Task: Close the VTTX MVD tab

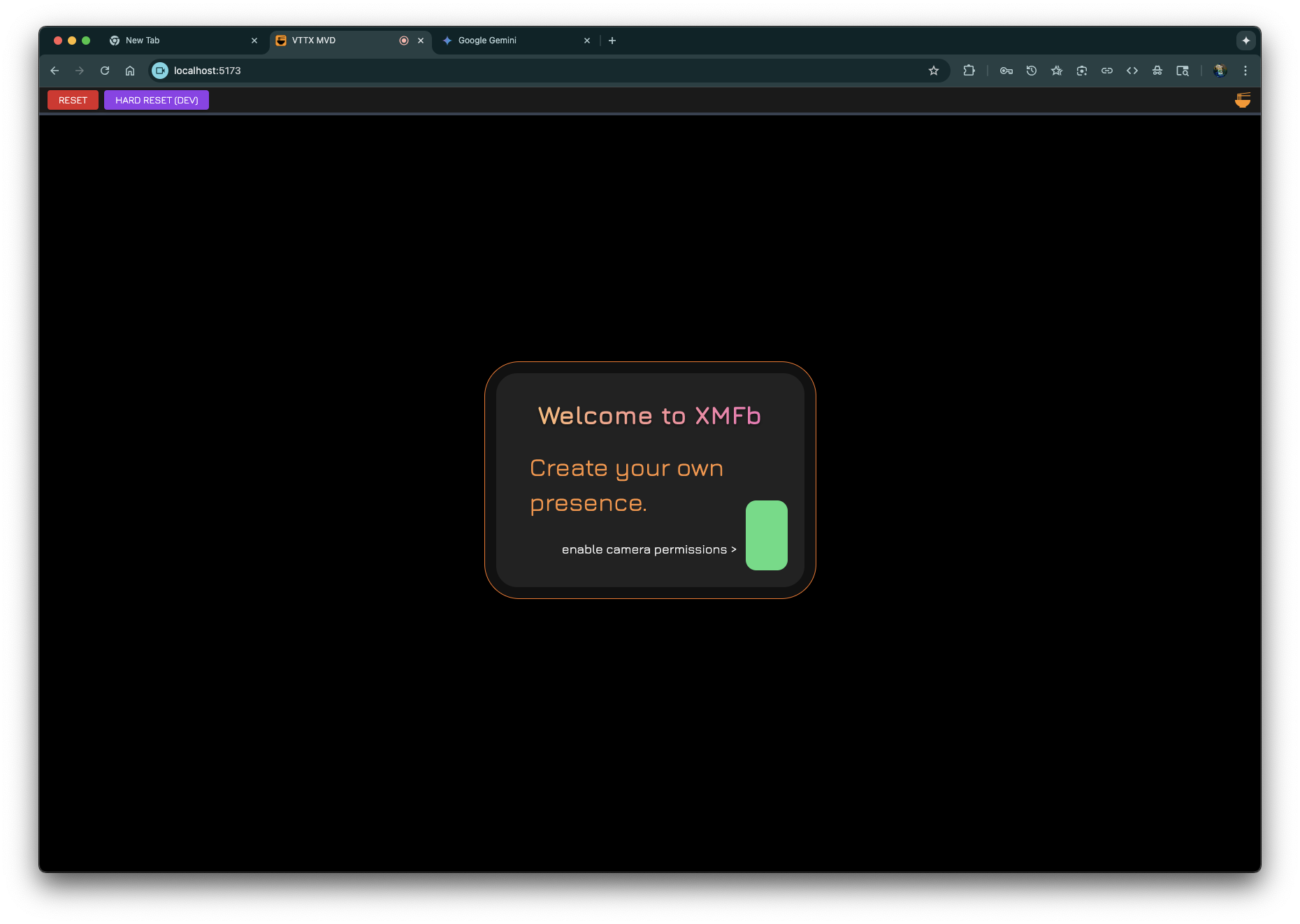Action: 421,41
